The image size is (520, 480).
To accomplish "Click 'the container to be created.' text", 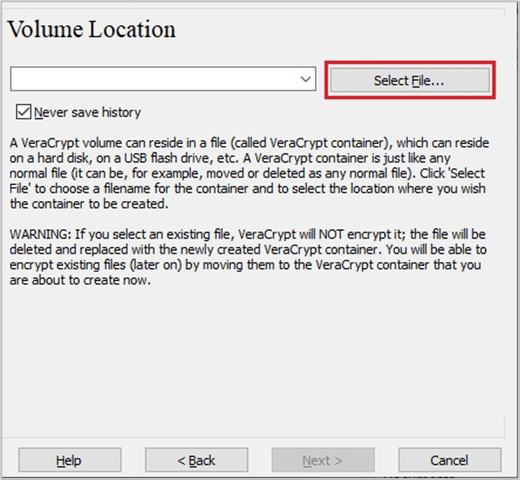I will [89, 204].
